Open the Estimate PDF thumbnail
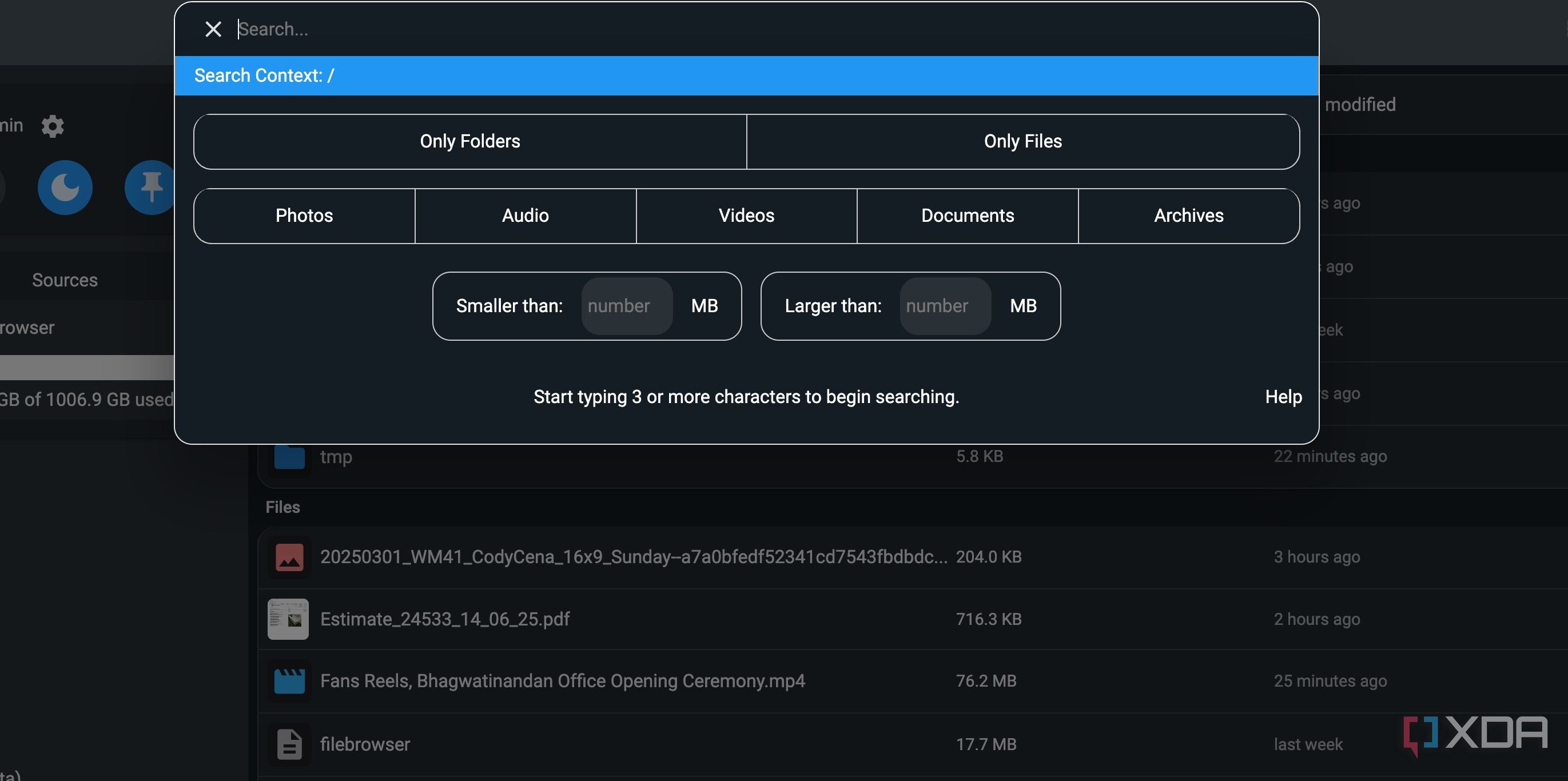 (x=288, y=619)
